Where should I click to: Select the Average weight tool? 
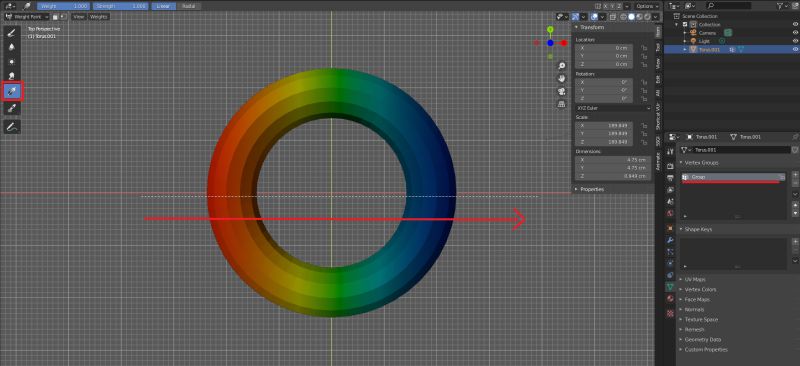coord(12,62)
